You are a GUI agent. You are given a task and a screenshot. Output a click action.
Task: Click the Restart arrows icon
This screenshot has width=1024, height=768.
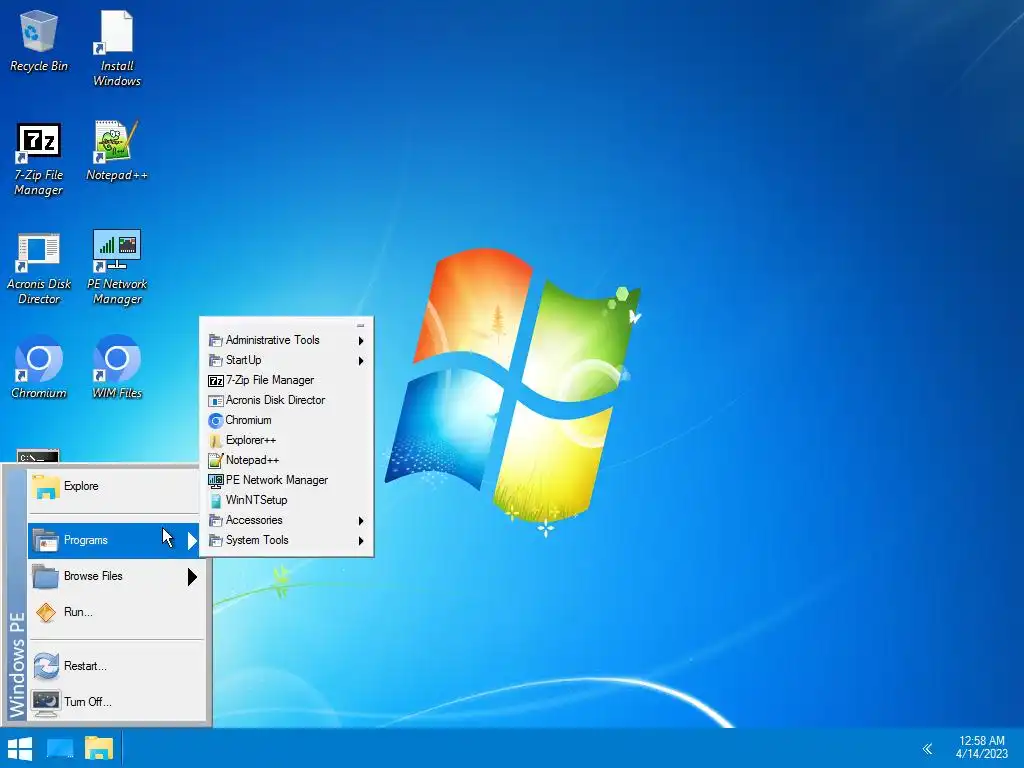pos(46,667)
